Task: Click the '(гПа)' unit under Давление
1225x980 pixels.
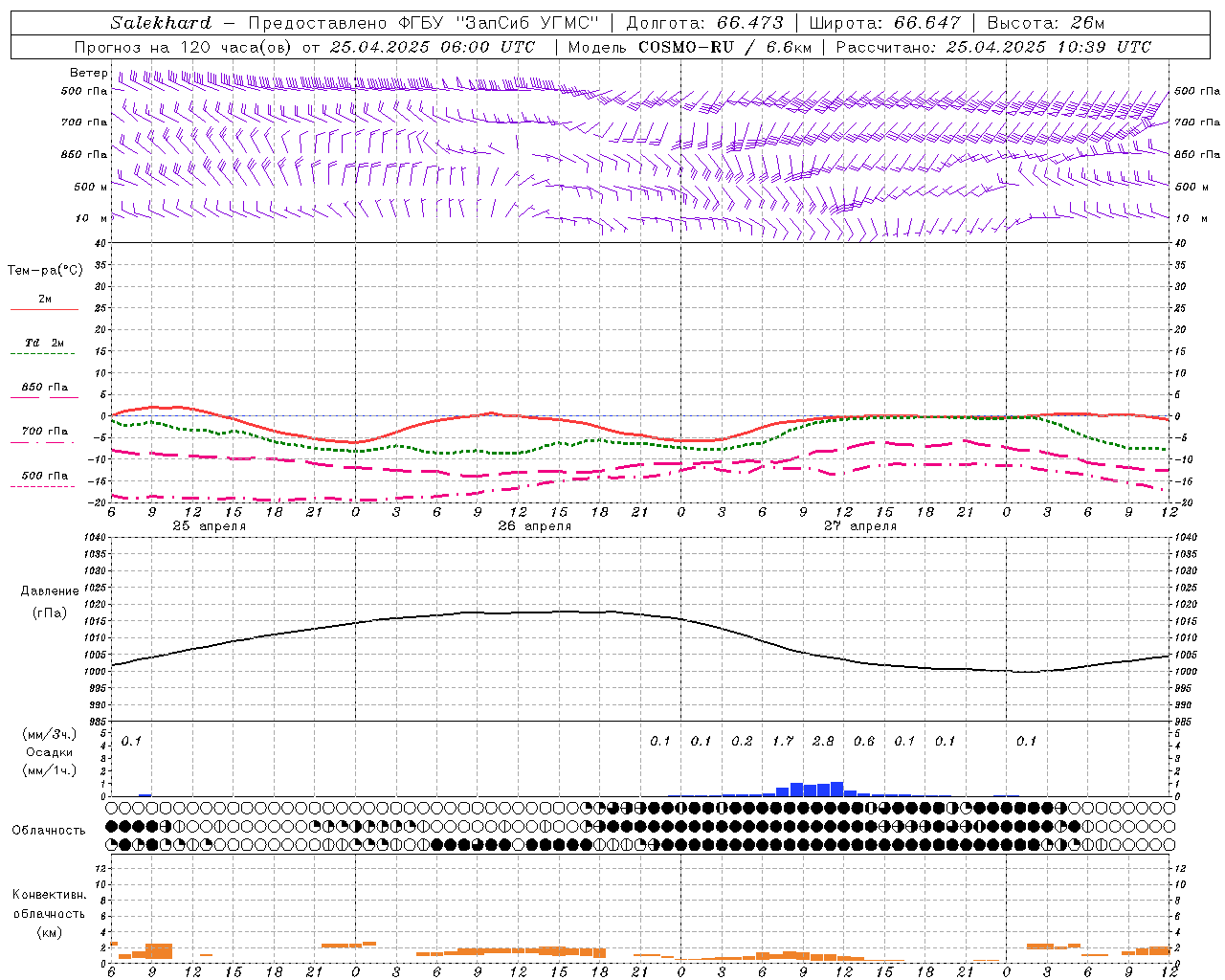Action: 50,612
